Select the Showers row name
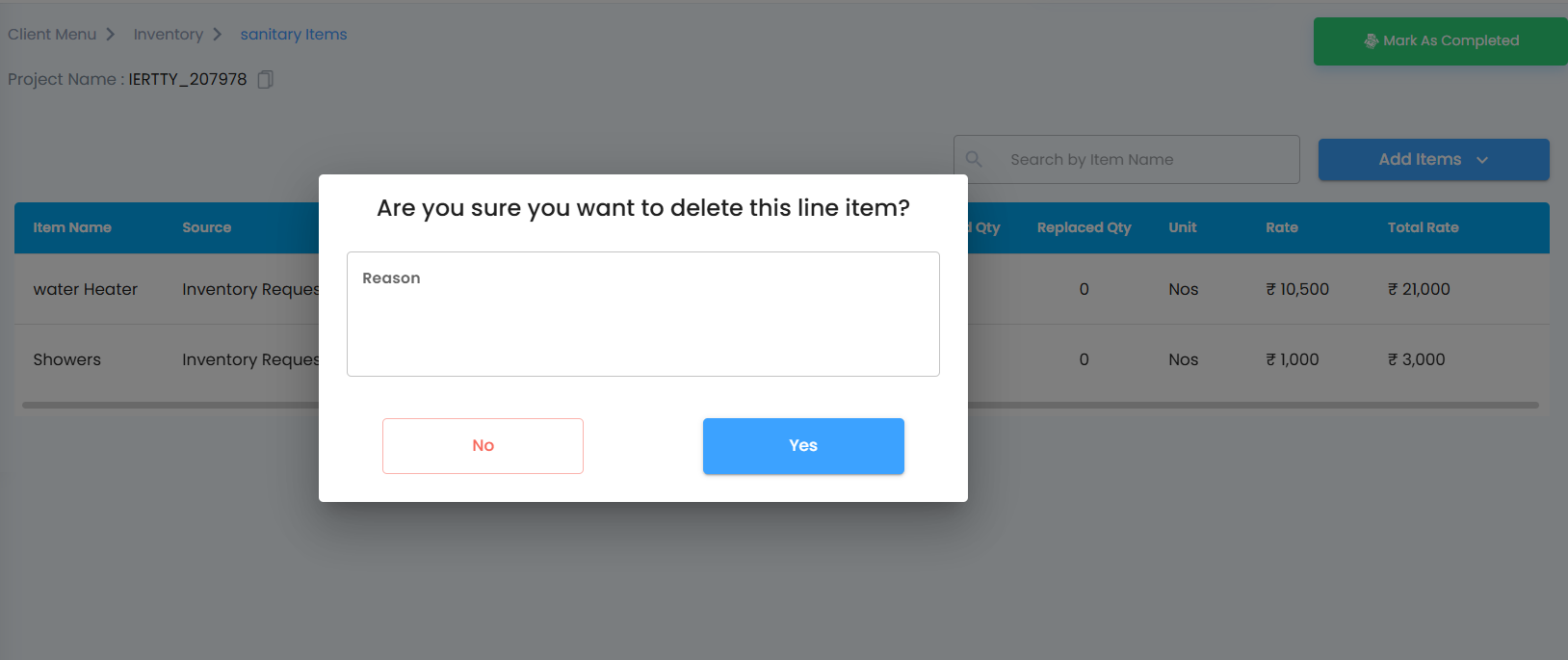 [x=67, y=359]
